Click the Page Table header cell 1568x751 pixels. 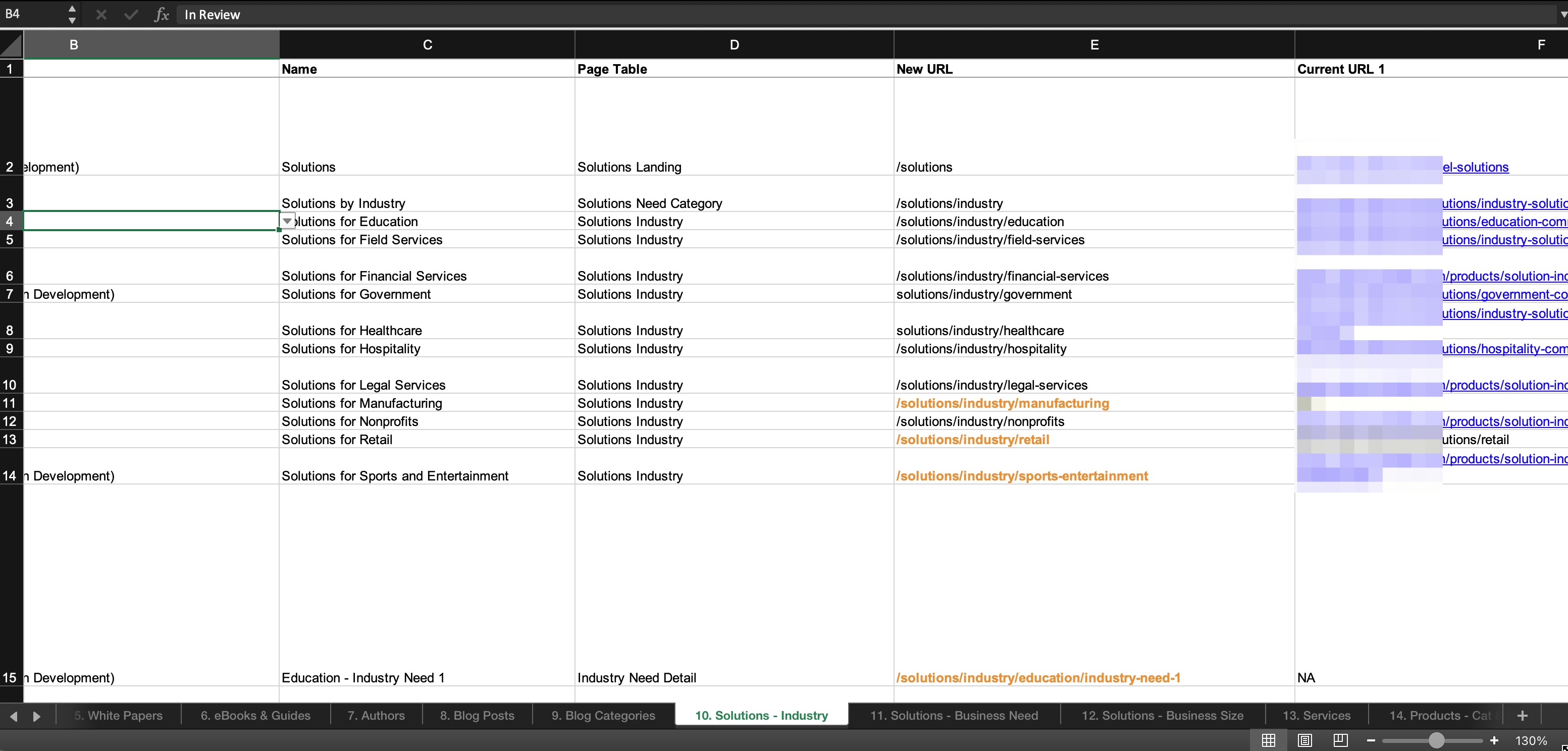(734, 68)
